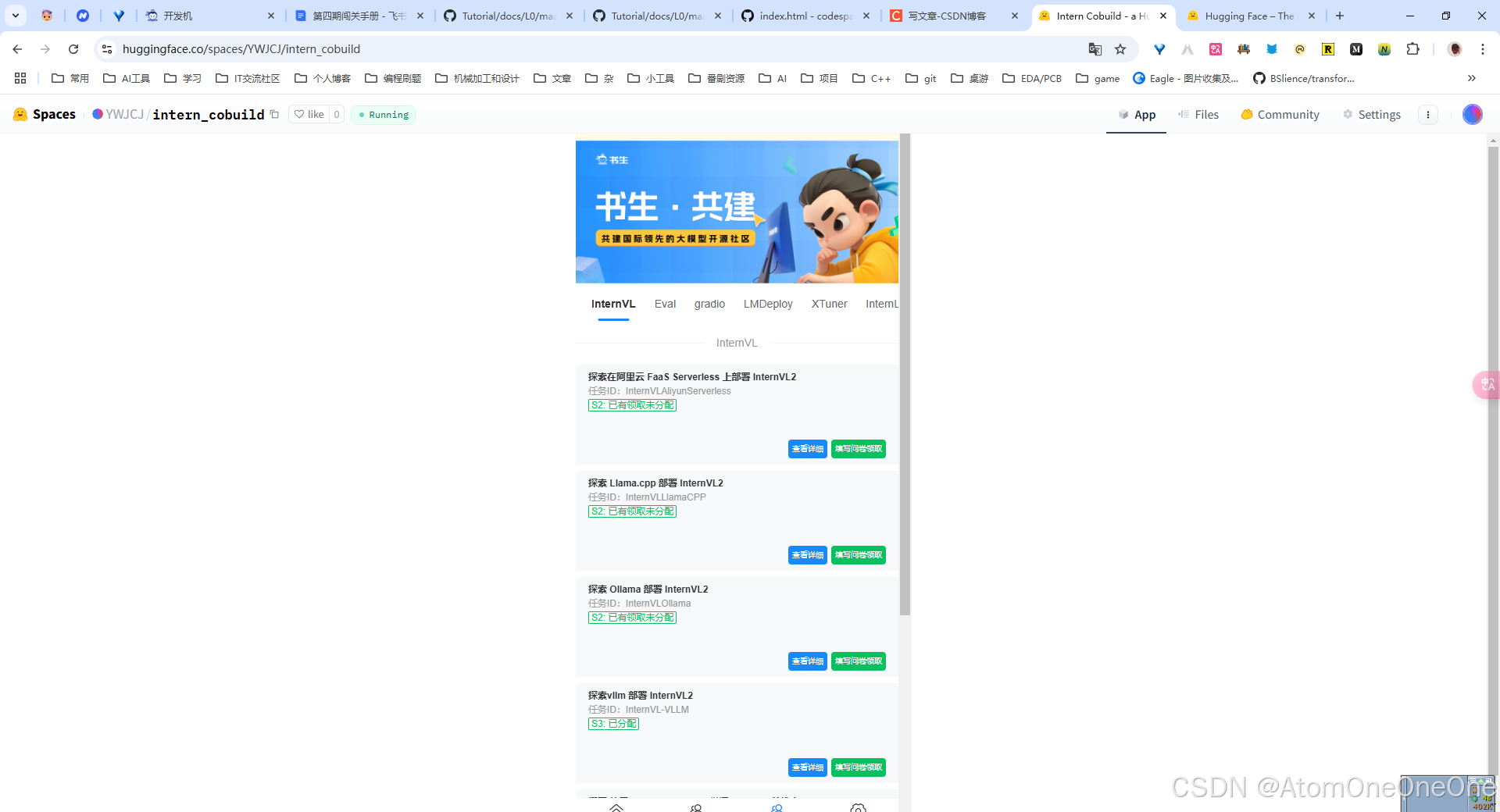This screenshot has height=812, width=1500.
Task: Click the Running status badge
Action: tap(383, 114)
